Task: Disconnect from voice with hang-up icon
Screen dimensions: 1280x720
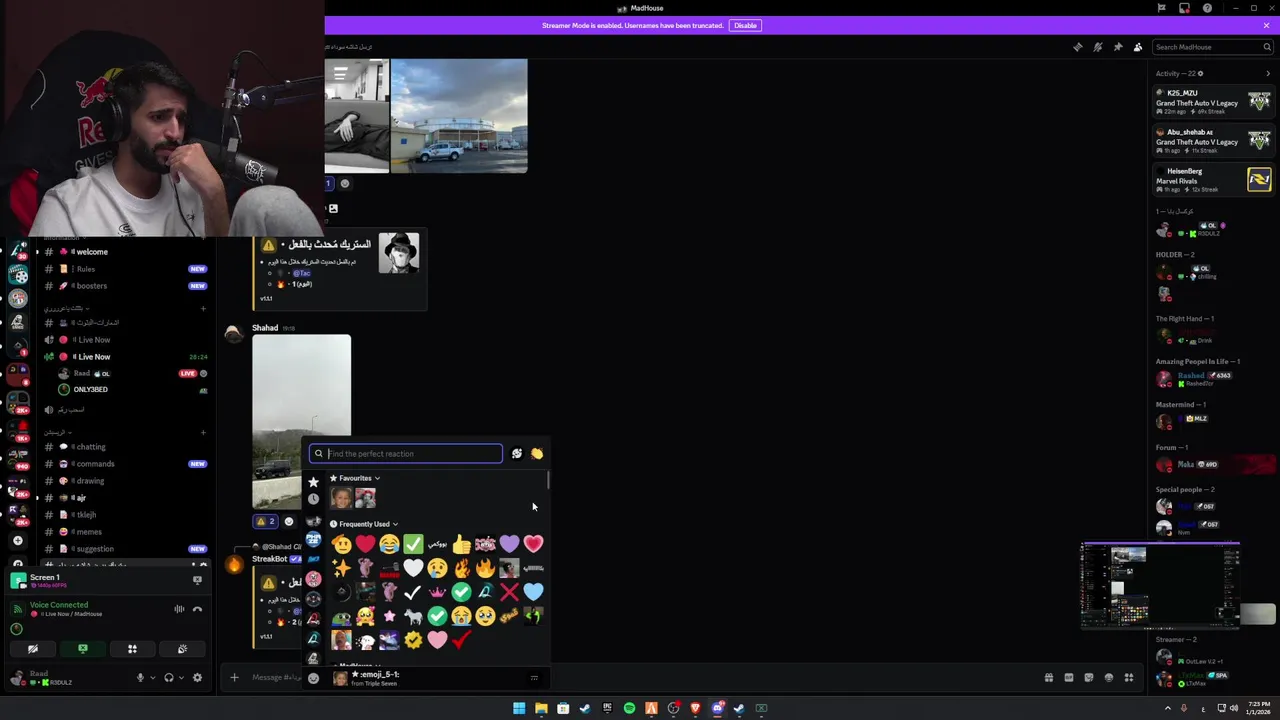Action: [197, 609]
